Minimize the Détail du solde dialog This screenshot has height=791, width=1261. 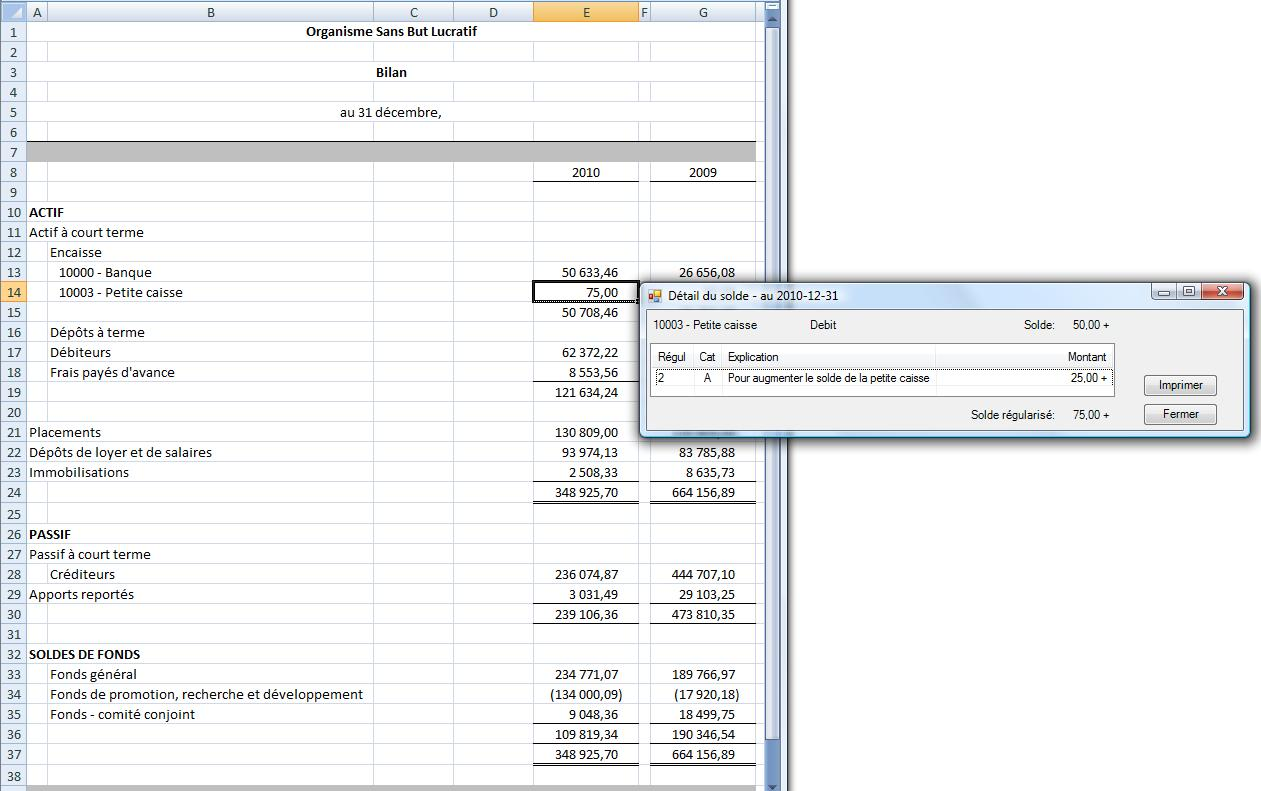1164,292
